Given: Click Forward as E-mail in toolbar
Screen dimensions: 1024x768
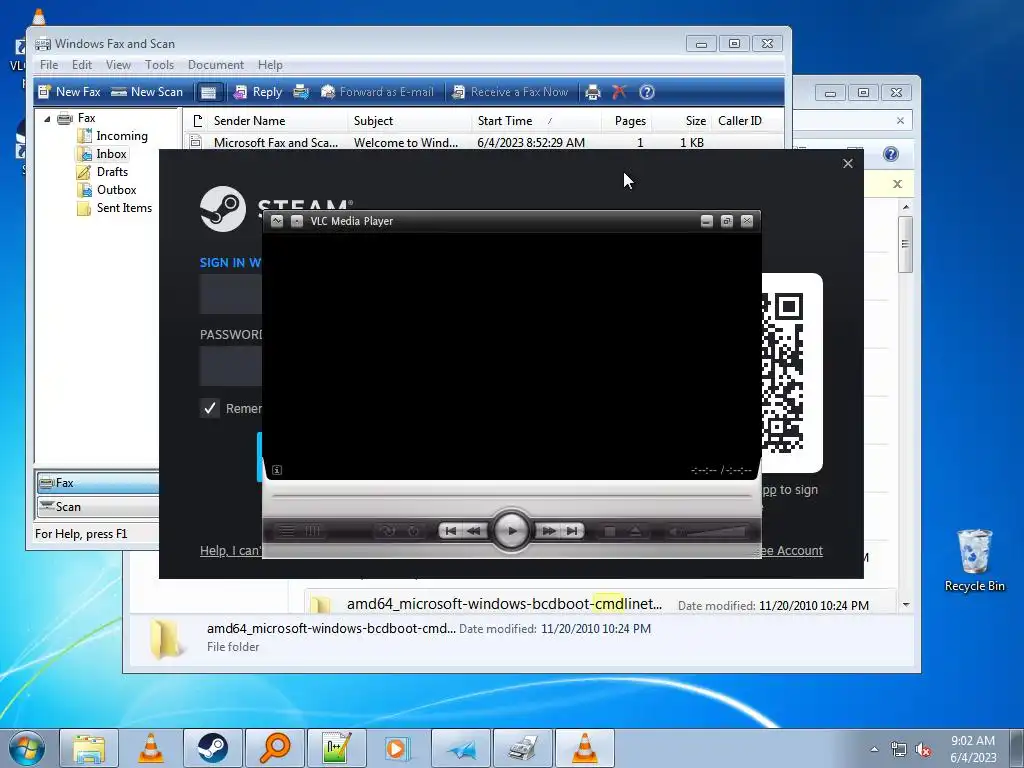Looking at the screenshot, I should 377,92.
